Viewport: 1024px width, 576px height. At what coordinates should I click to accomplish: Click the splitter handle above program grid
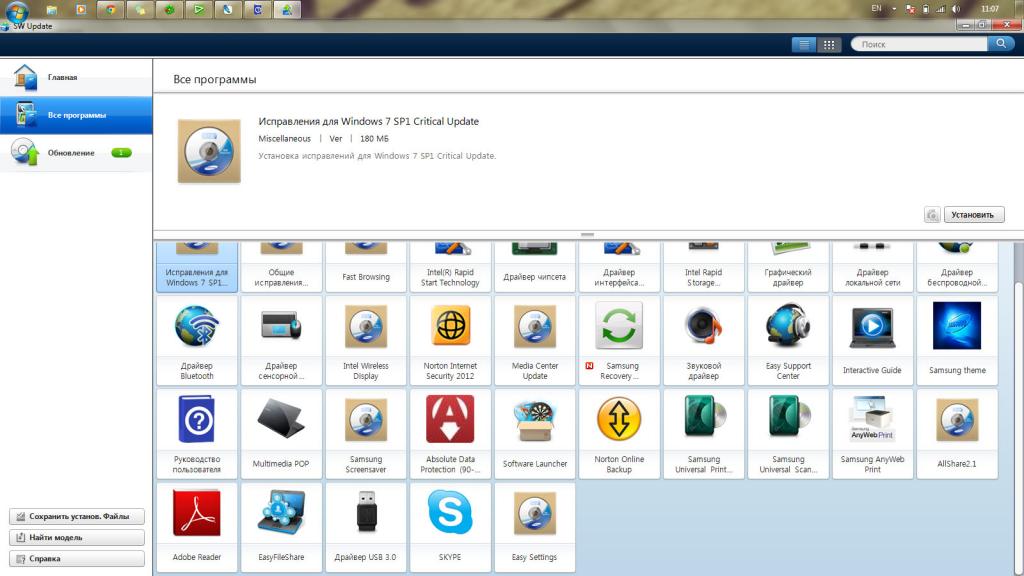point(587,234)
